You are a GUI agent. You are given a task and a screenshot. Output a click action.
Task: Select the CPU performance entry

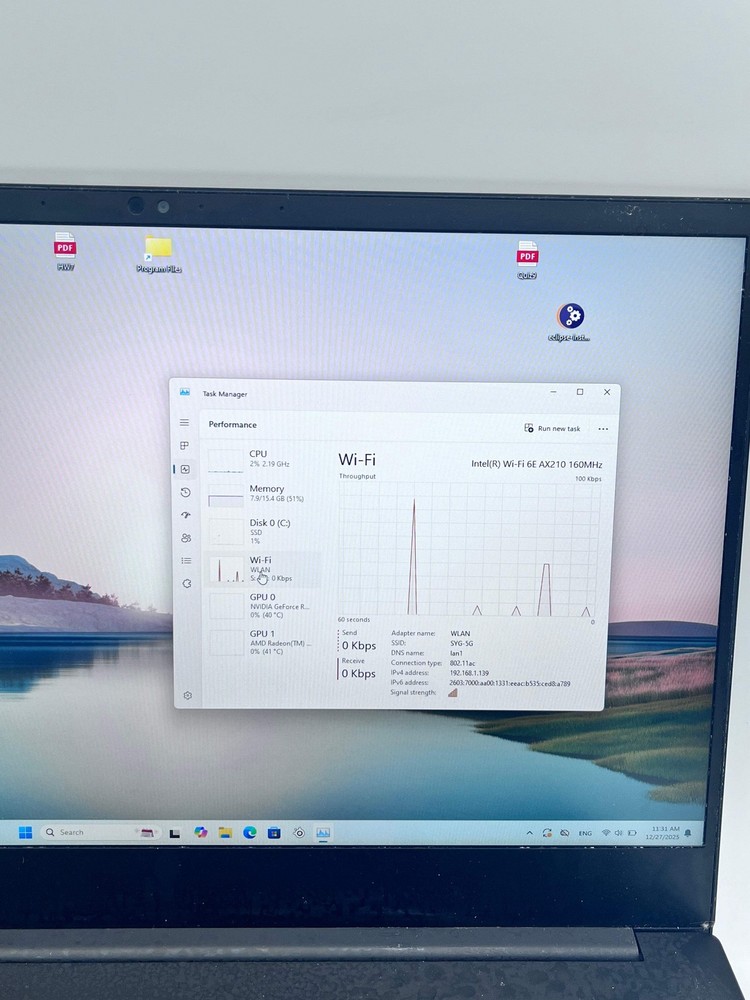(262, 459)
